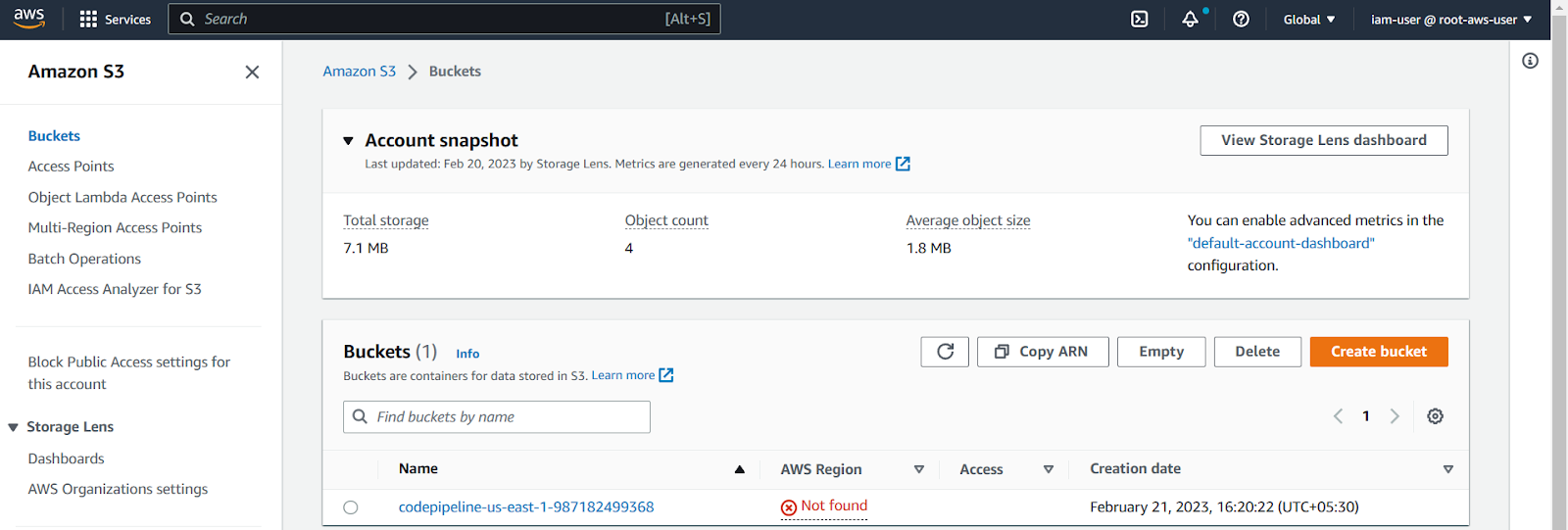This screenshot has height=530, width=1568.
Task: Select the codepipeline-us-east-1-987182499368 radio button
Action: coord(351,507)
